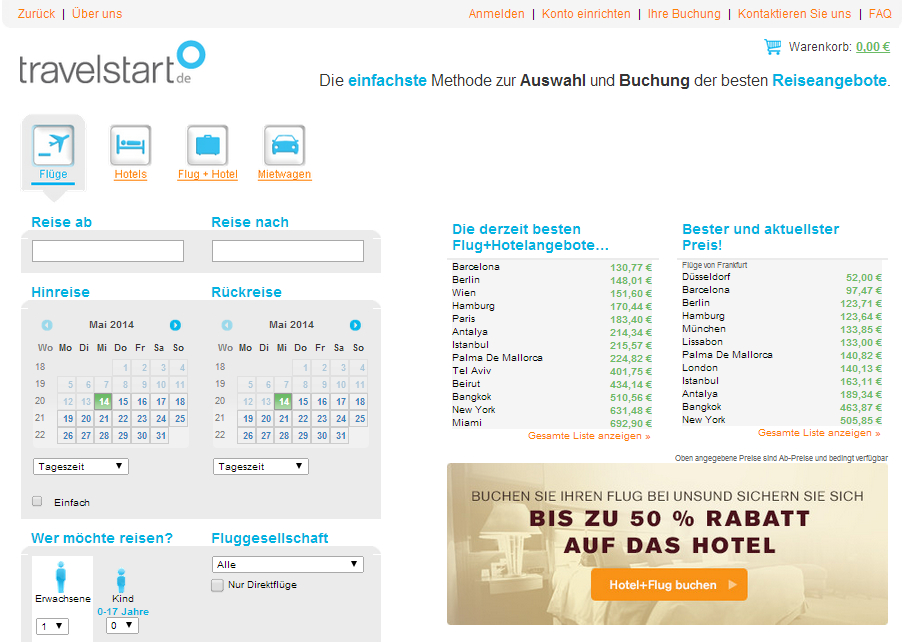This screenshot has height=642, width=907.
Task: Enable the Einfach one-way checkbox
Action: point(38,501)
